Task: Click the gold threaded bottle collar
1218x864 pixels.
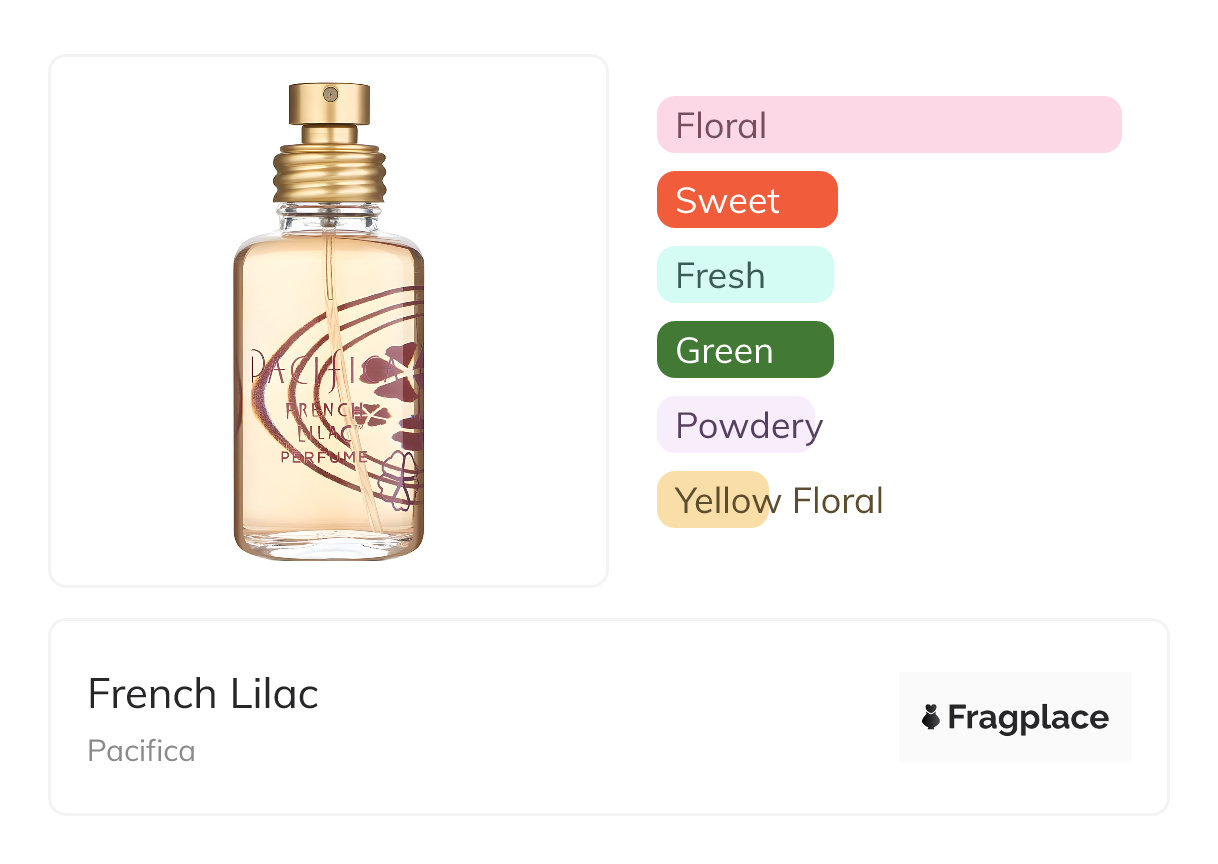Action: click(329, 173)
